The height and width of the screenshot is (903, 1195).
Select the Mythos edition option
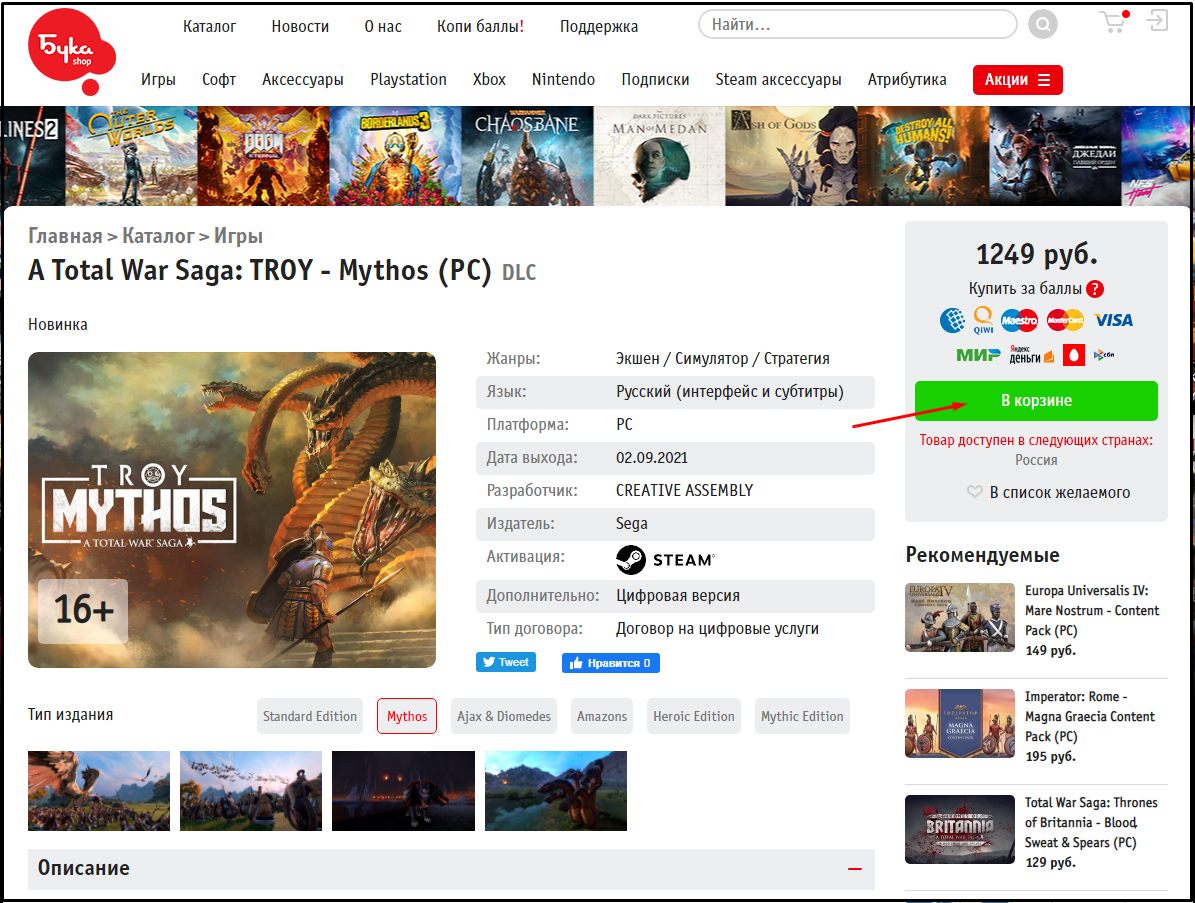(407, 716)
